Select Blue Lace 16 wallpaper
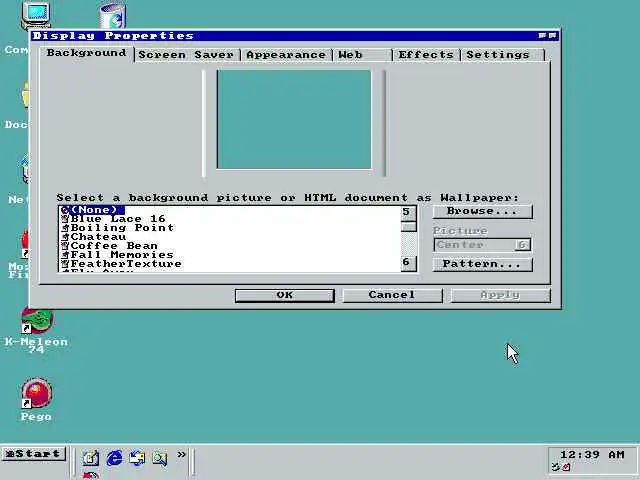The height and width of the screenshot is (480, 640). (x=113, y=219)
